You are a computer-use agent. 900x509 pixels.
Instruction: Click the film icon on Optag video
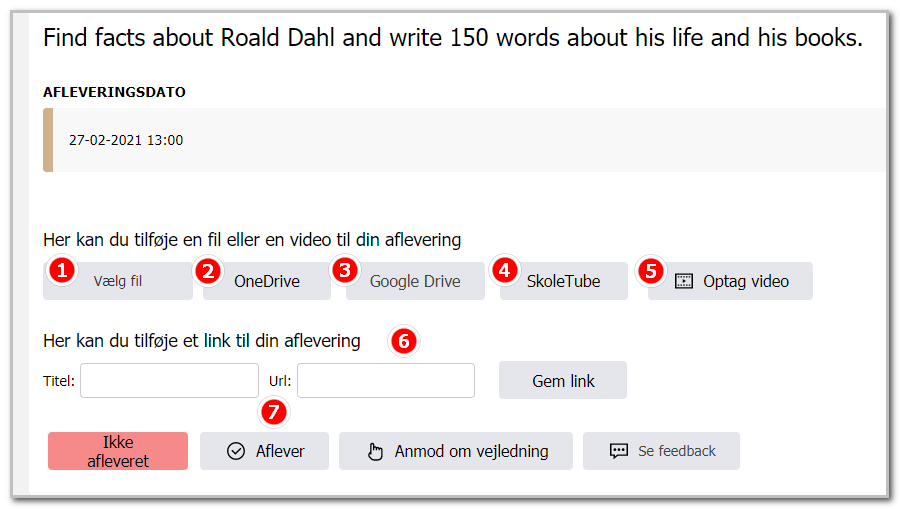click(x=684, y=281)
